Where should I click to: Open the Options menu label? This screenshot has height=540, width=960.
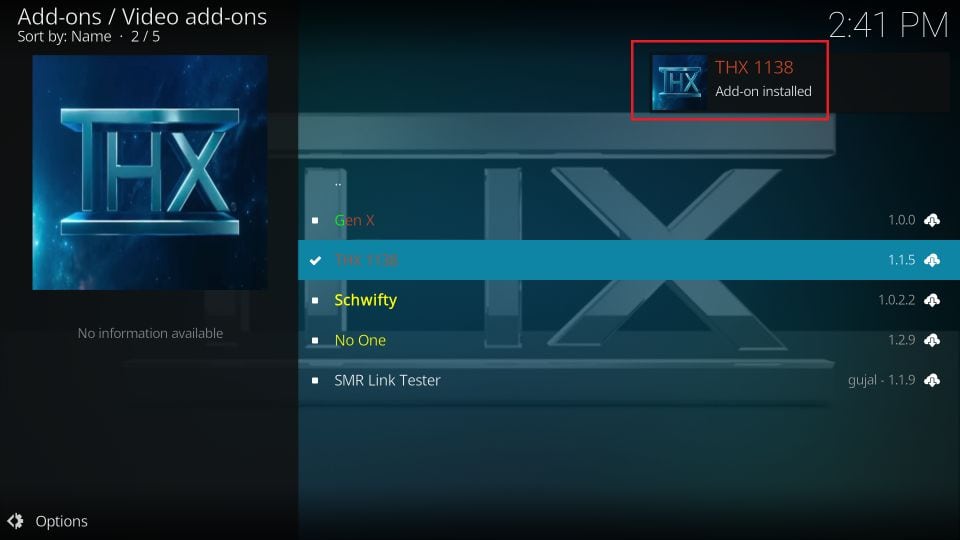pos(61,521)
